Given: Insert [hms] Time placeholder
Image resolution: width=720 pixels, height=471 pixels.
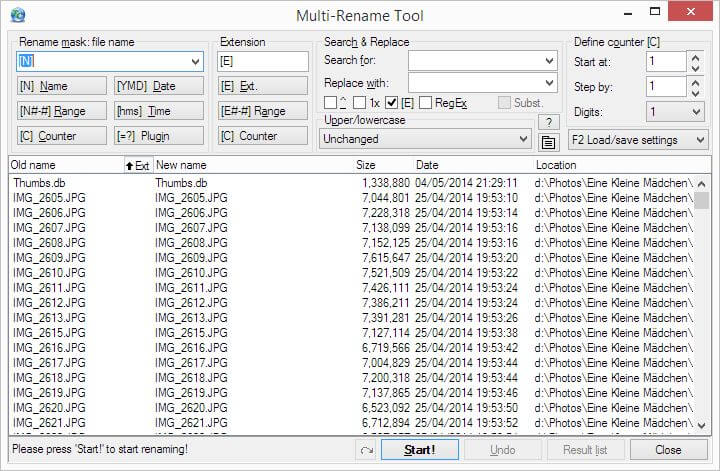Looking at the screenshot, I should point(159,111).
